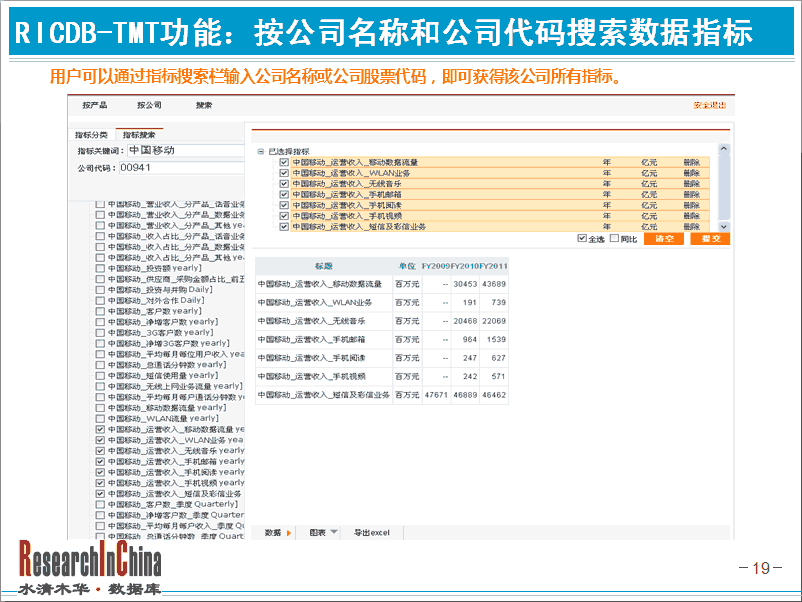Check the 净增客户数 yearly checkbox

(100, 322)
